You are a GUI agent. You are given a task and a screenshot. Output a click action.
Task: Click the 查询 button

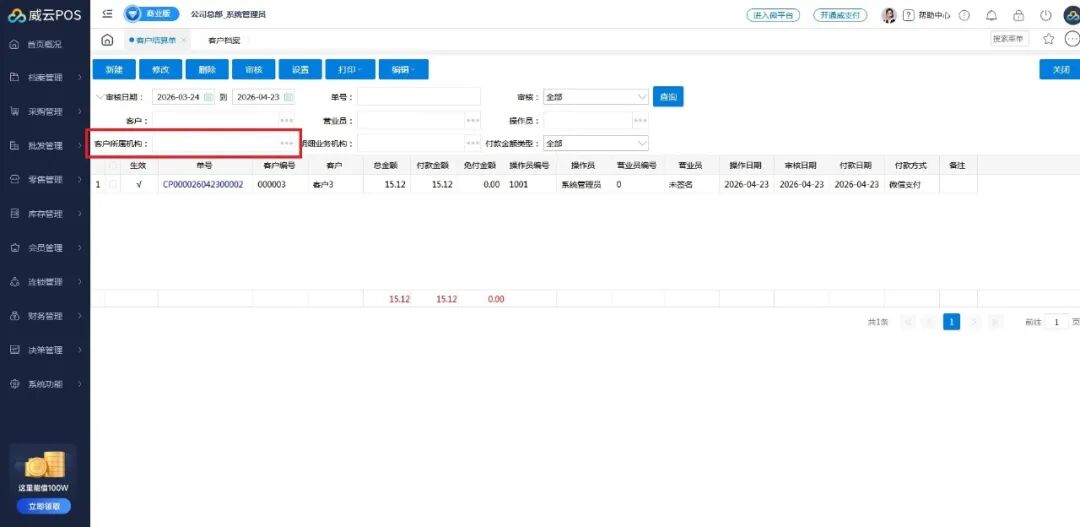668,97
